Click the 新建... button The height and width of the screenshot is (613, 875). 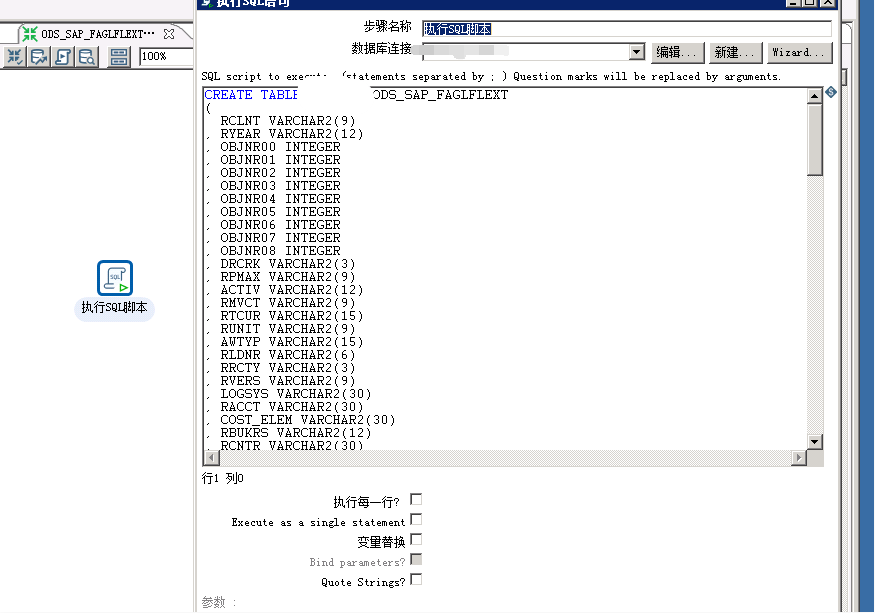coord(735,52)
